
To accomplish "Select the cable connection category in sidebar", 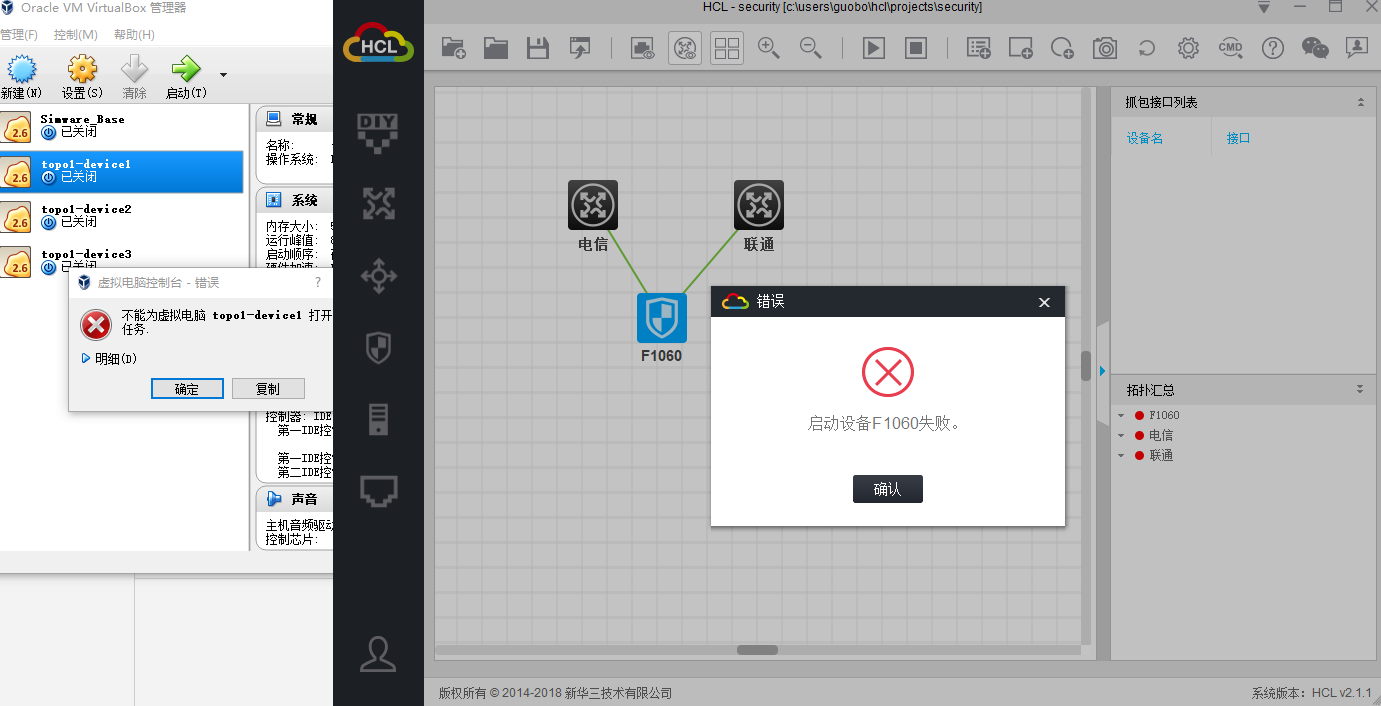I will pyautogui.click(x=378, y=491).
